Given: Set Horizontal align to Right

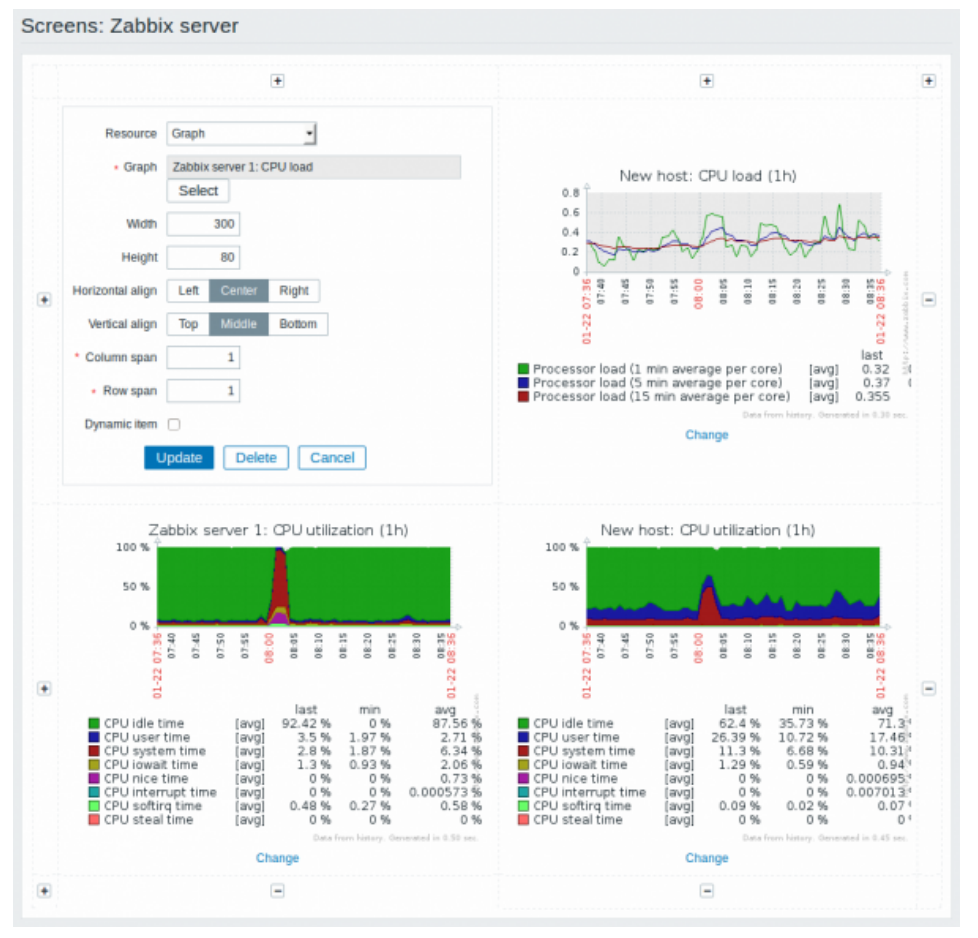Looking at the screenshot, I should (294, 291).
